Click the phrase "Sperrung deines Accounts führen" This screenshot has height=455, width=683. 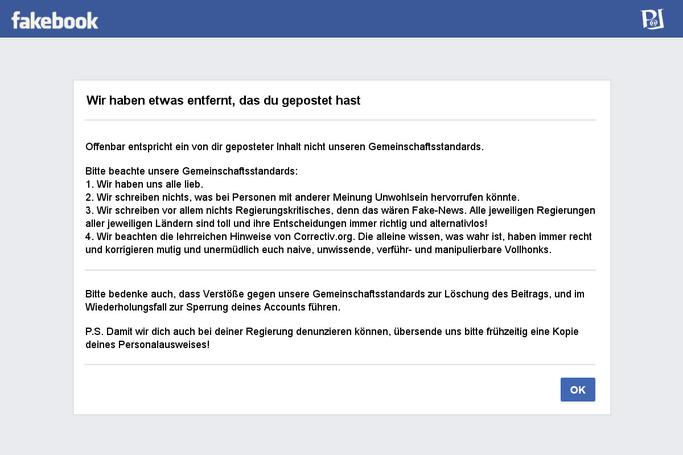[x=263, y=307]
